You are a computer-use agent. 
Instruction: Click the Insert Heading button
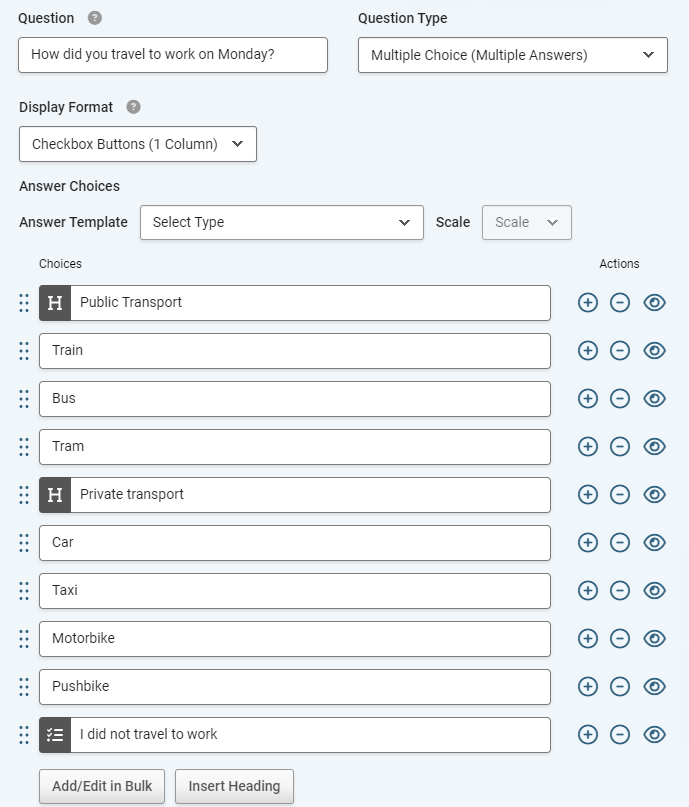(x=234, y=786)
